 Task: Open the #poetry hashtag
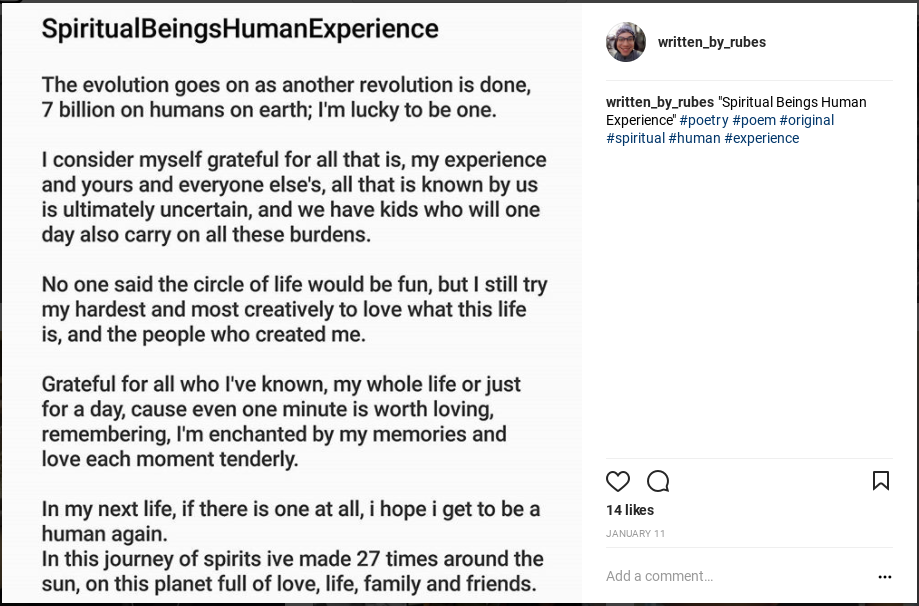point(704,120)
